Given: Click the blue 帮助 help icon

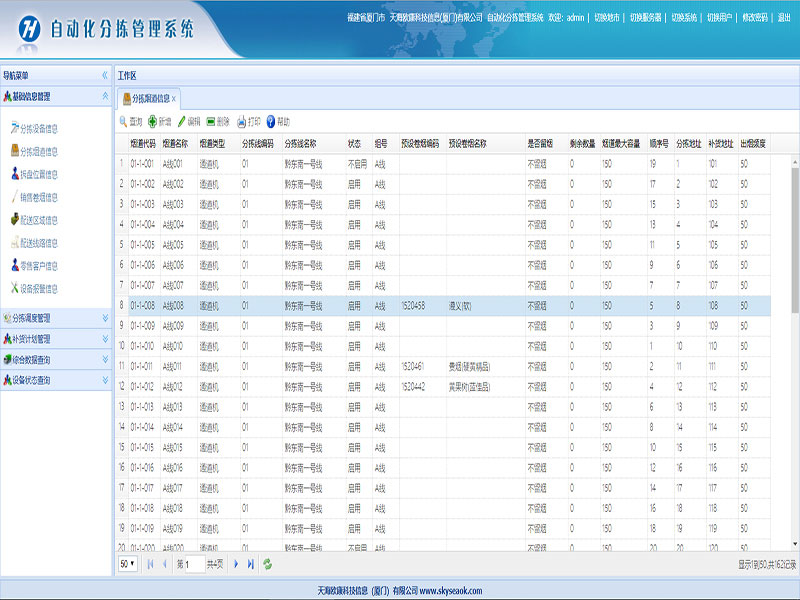Looking at the screenshot, I should 271,121.
